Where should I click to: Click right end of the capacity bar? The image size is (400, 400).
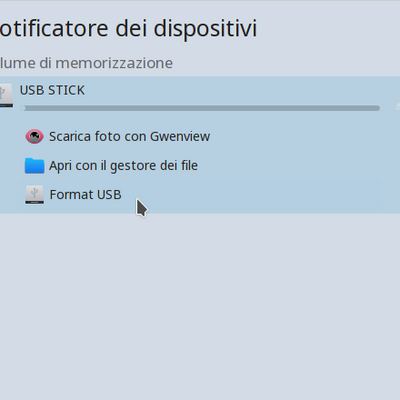[x=377, y=108]
